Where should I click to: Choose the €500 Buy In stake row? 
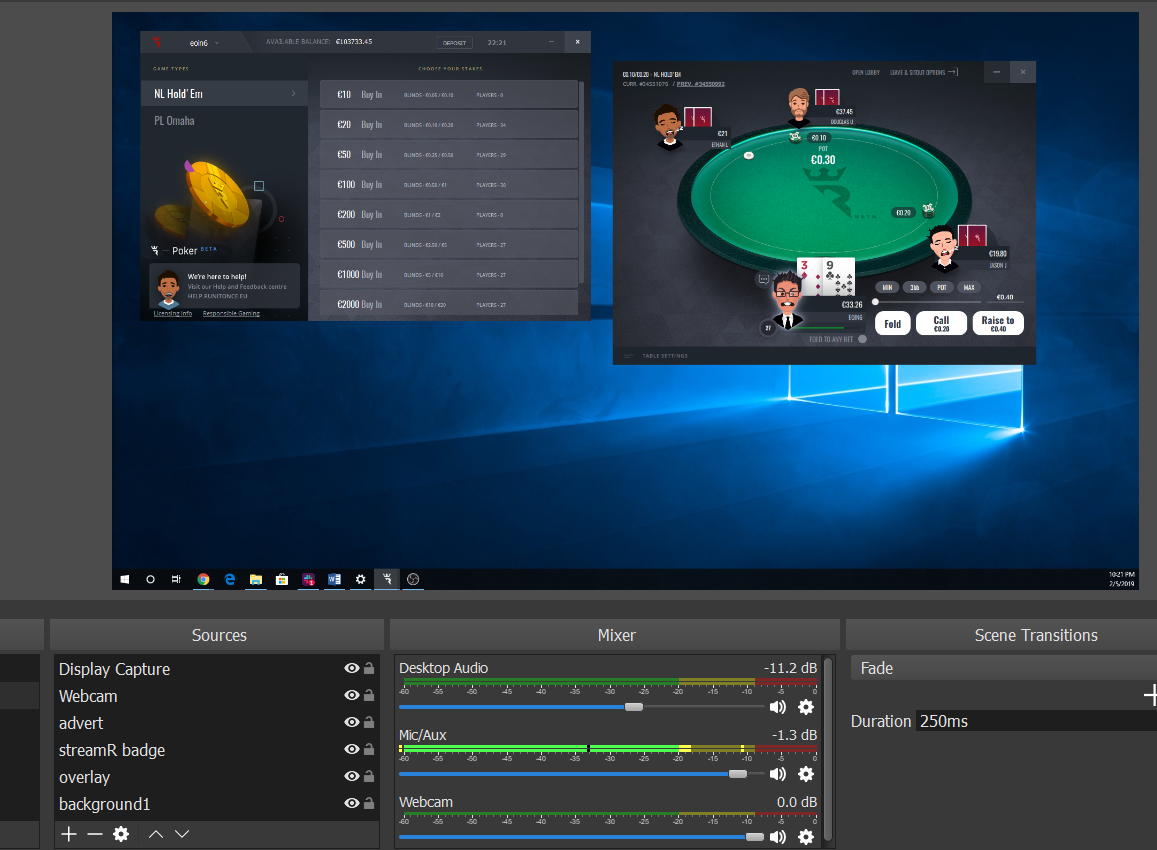(449, 244)
